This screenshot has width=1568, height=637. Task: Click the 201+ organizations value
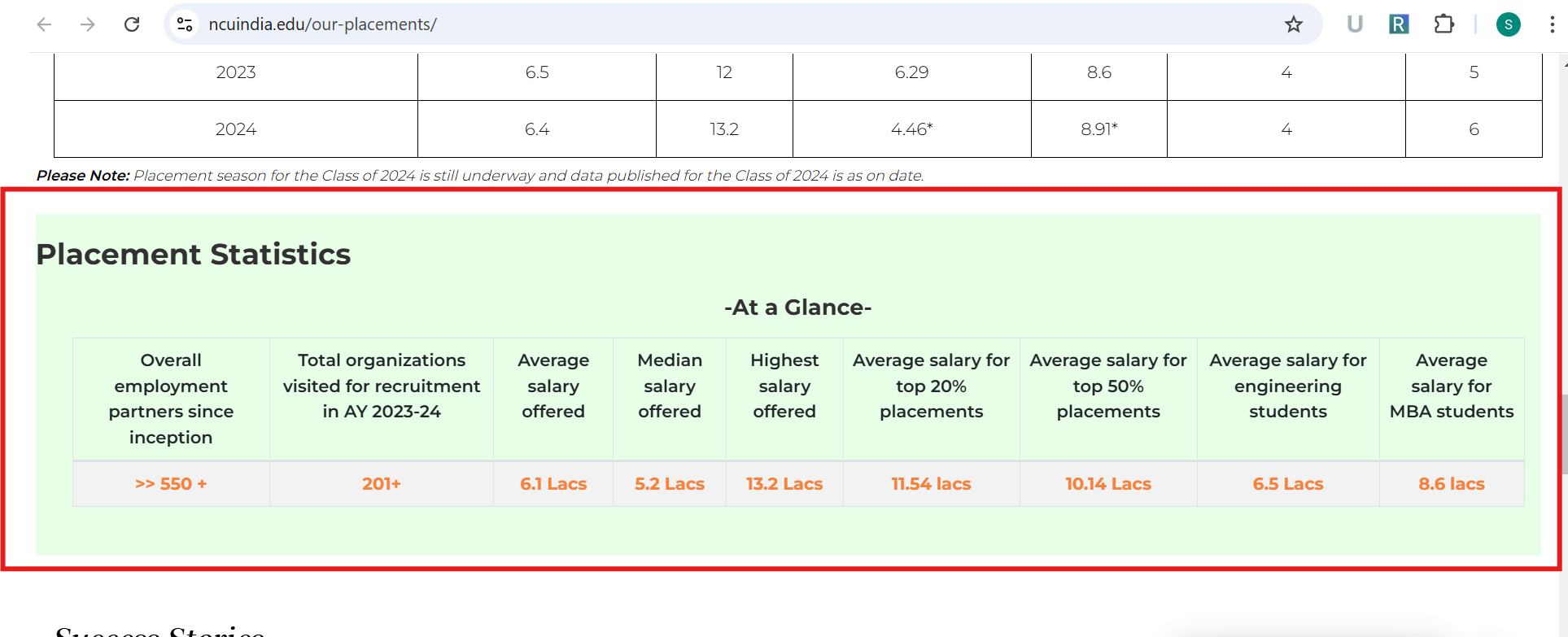tap(382, 484)
